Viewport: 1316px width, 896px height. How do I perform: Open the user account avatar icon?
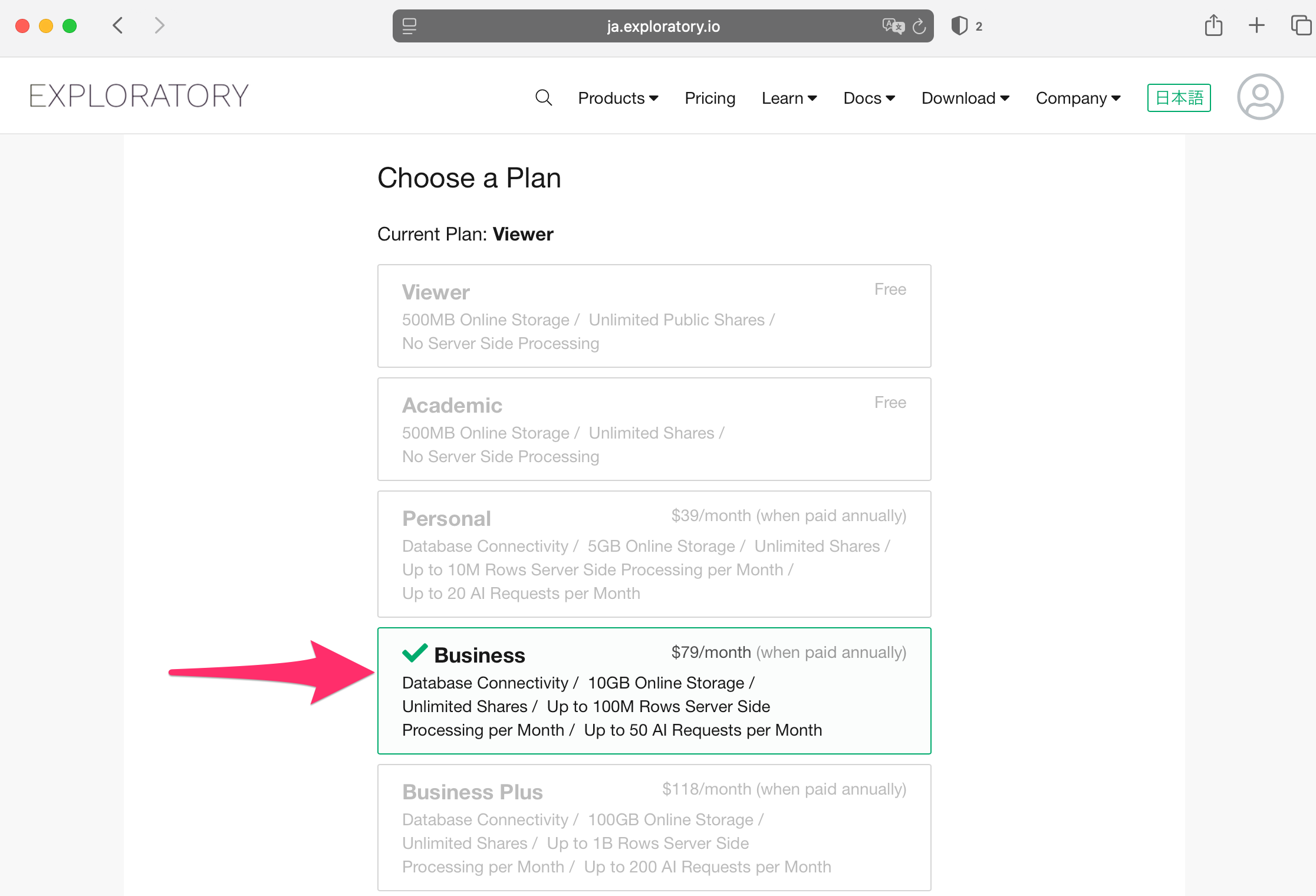[1260, 97]
